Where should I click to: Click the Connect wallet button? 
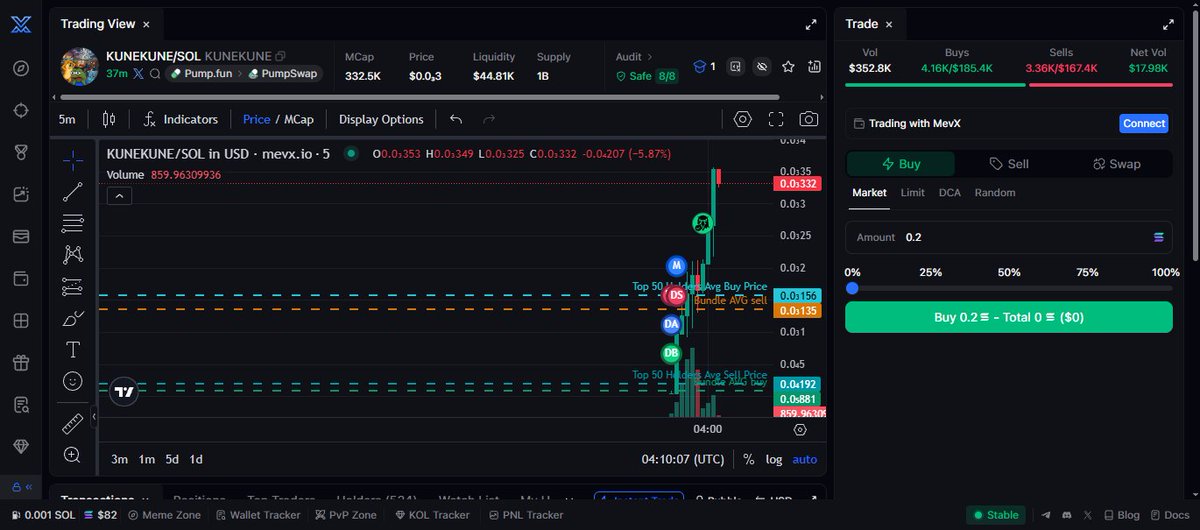point(1144,124)
